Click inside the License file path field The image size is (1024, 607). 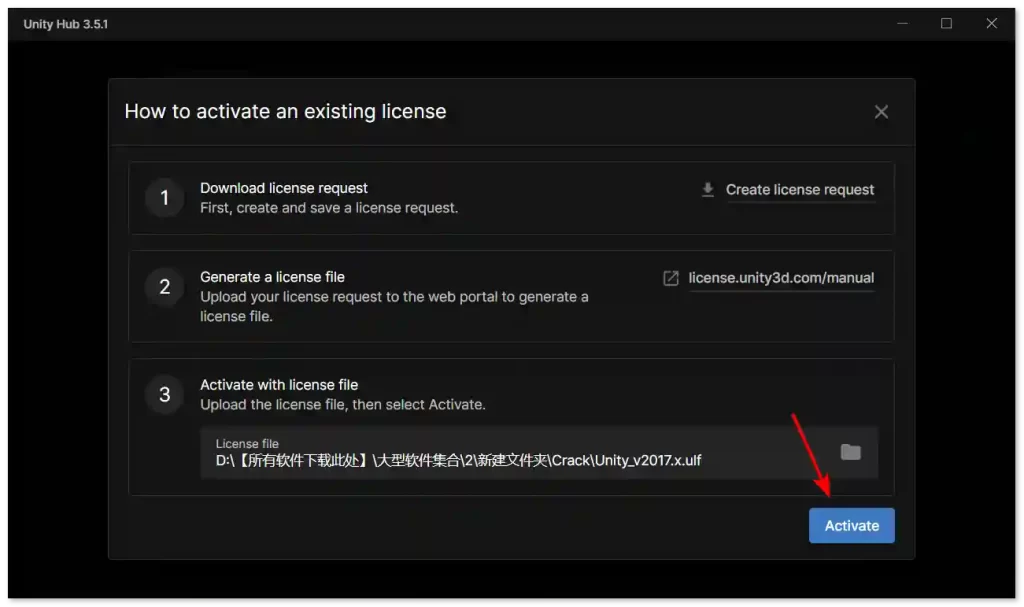(500, 460)
